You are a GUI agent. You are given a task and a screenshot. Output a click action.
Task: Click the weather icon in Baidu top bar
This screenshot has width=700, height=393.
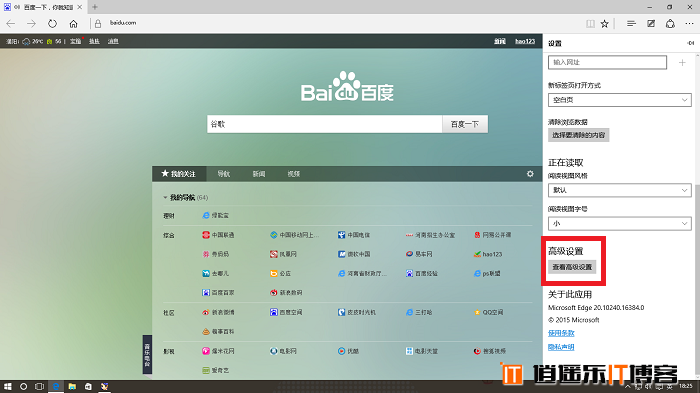point(26,42)
